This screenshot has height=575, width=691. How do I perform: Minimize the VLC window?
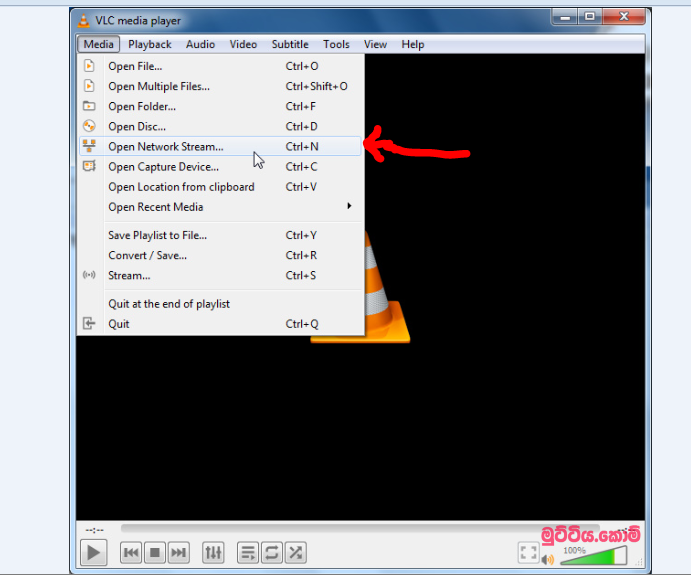tap(565, 18)
